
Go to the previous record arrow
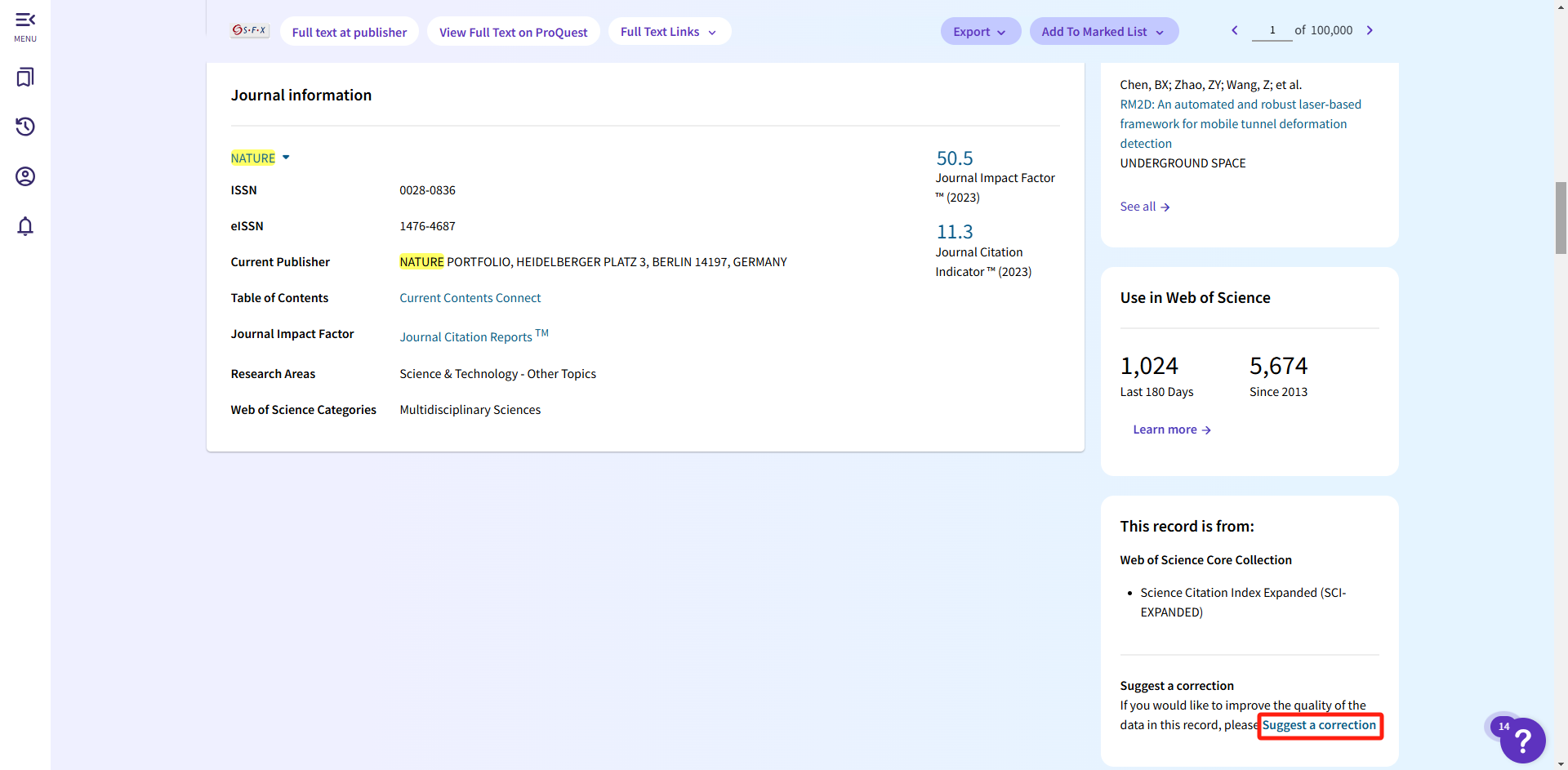1235,31
